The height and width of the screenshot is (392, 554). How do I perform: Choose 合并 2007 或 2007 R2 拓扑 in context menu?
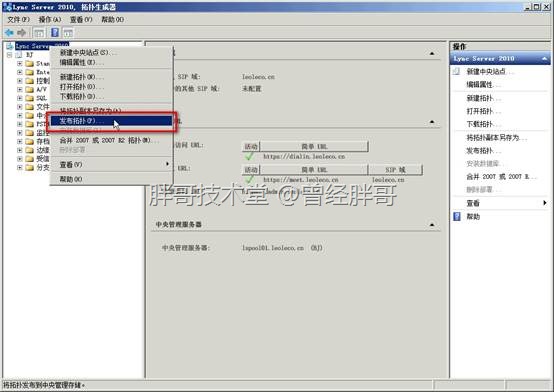[111, 140]
